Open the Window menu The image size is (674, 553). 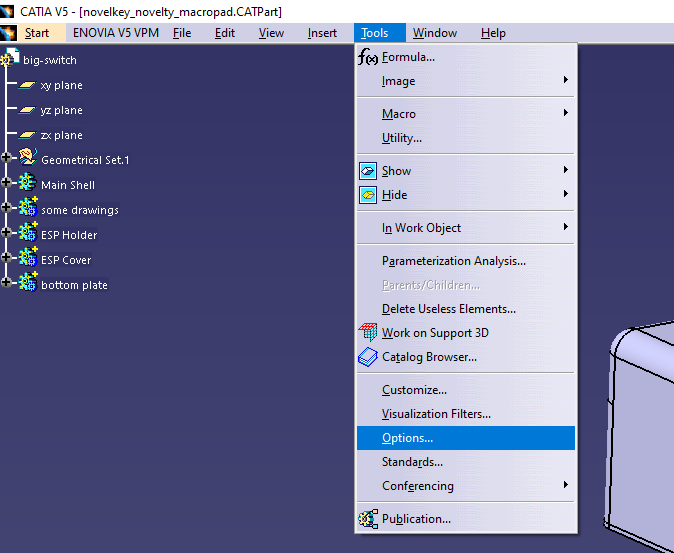point(435,33)
